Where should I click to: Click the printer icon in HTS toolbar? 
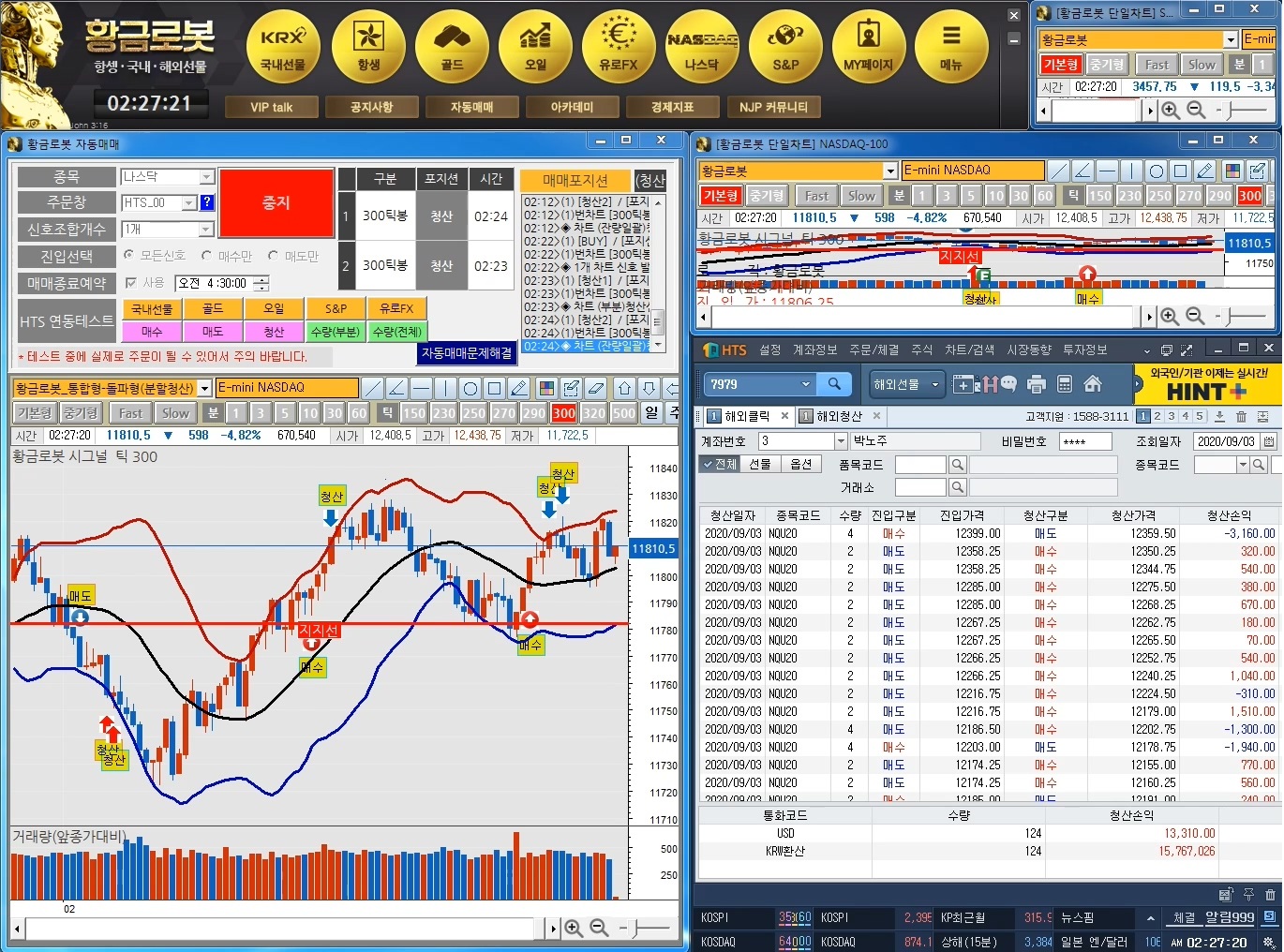point(1037,384)
